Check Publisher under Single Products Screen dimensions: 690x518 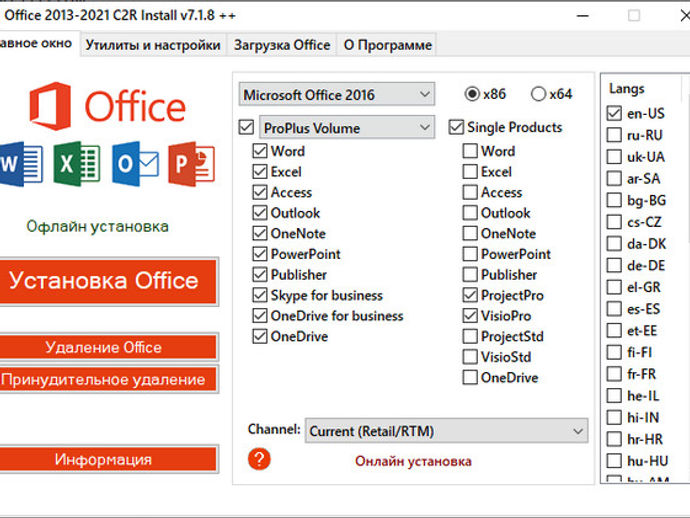[x=470, y=275]
